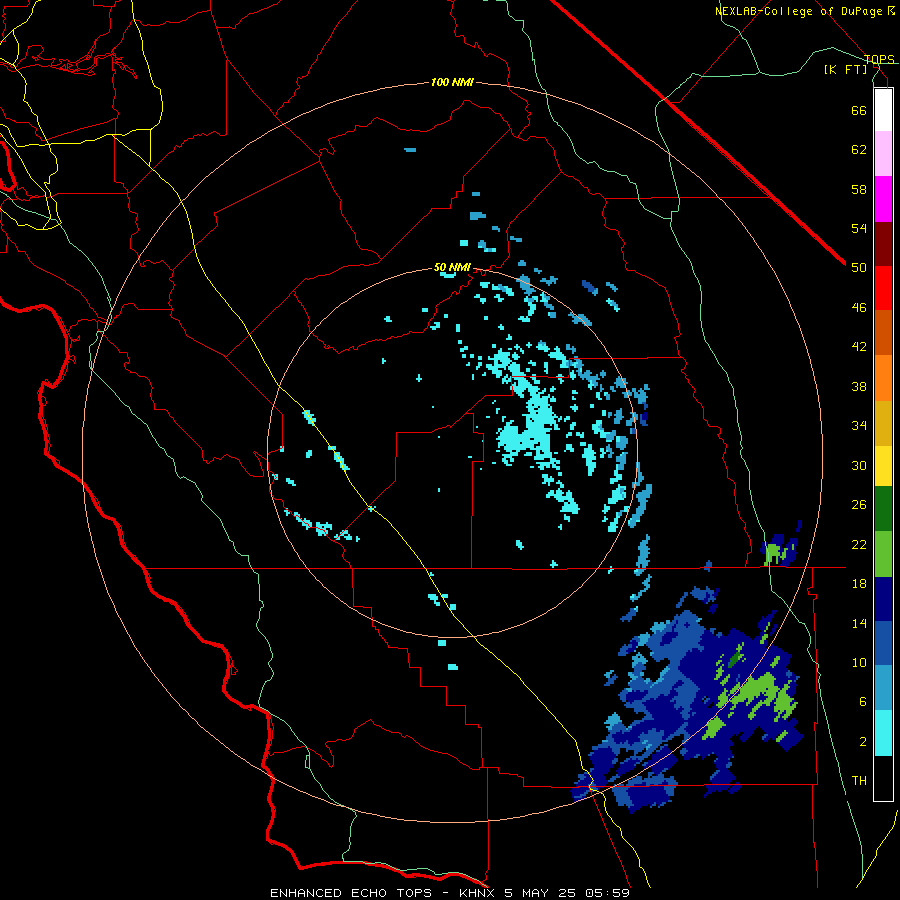Image resolution: width=900 pixels, height=900 pixels.
Task: Select the bright yellow legend swatch
Action: coord(883,465)
